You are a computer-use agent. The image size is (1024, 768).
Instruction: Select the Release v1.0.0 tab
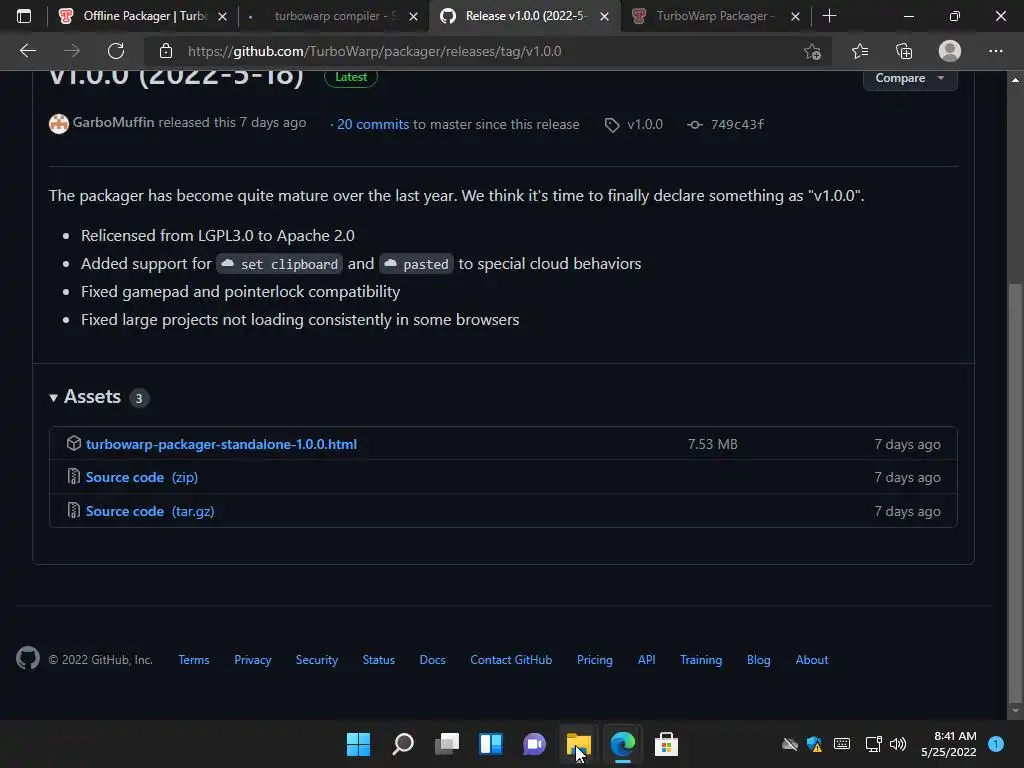[526, 16]
